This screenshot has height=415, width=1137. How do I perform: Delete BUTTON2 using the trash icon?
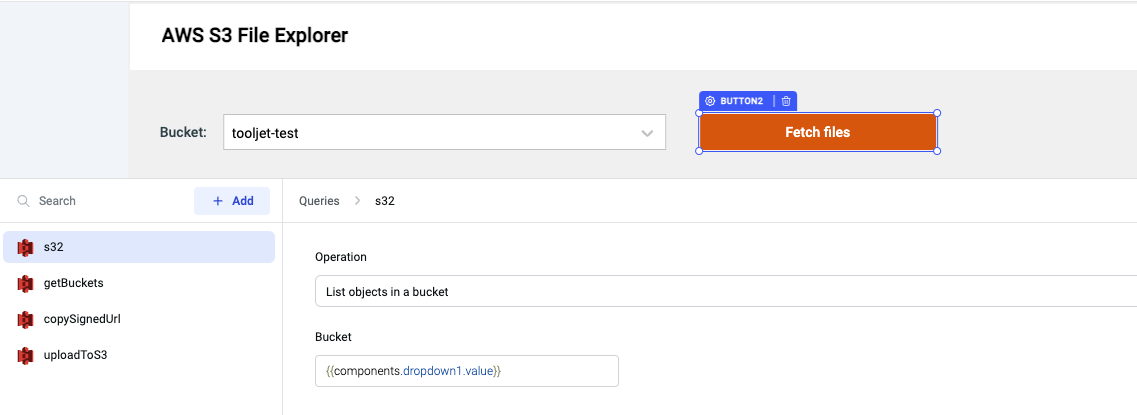[786, 101]
